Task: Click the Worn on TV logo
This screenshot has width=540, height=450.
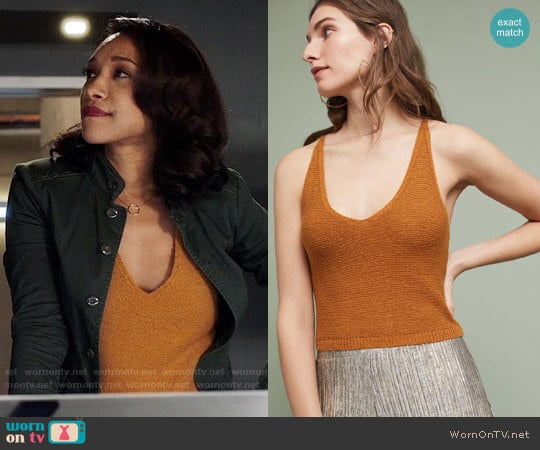Action: pos(46,432)
